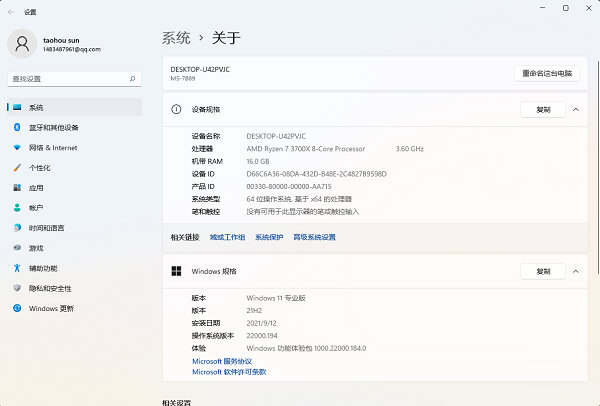
Task: Click the OS build value 22000.194
Action: (262, 336)
